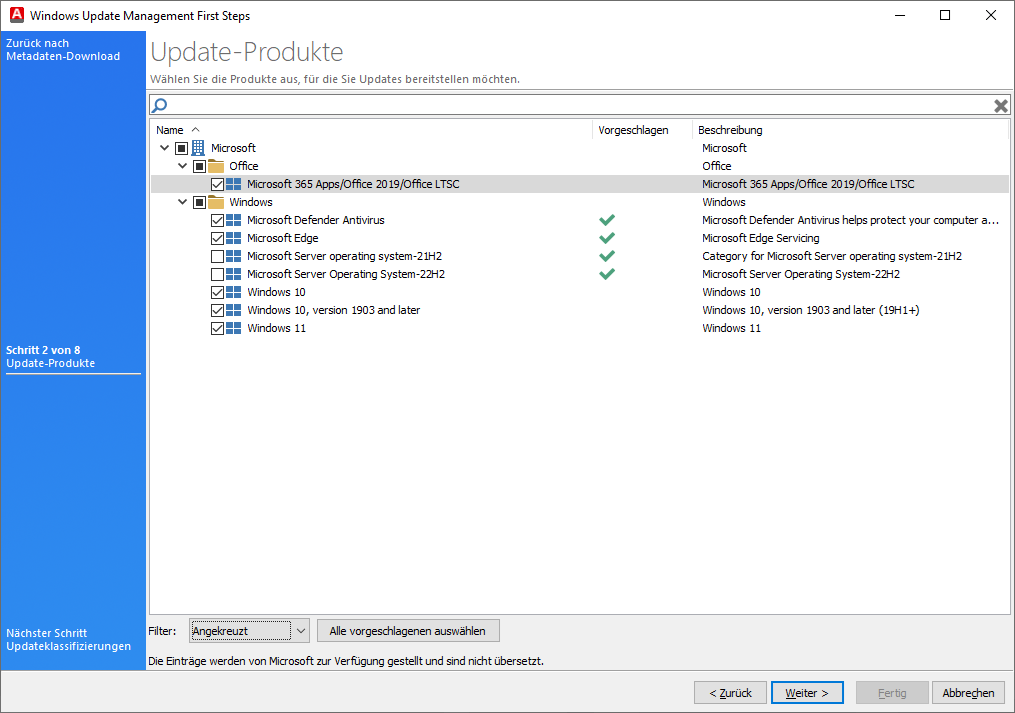Click description 'Category for Microsoft Server operating system-21H2'
The width and height of the screenshot is (1015, 713).
(832, 256)
